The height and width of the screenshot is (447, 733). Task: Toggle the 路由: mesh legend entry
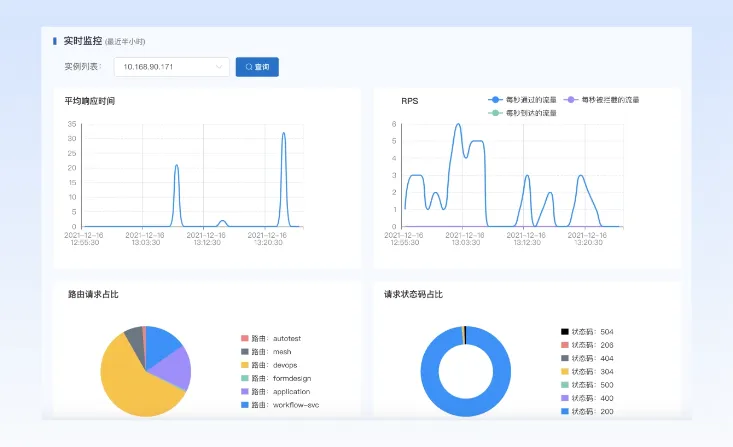266,352
